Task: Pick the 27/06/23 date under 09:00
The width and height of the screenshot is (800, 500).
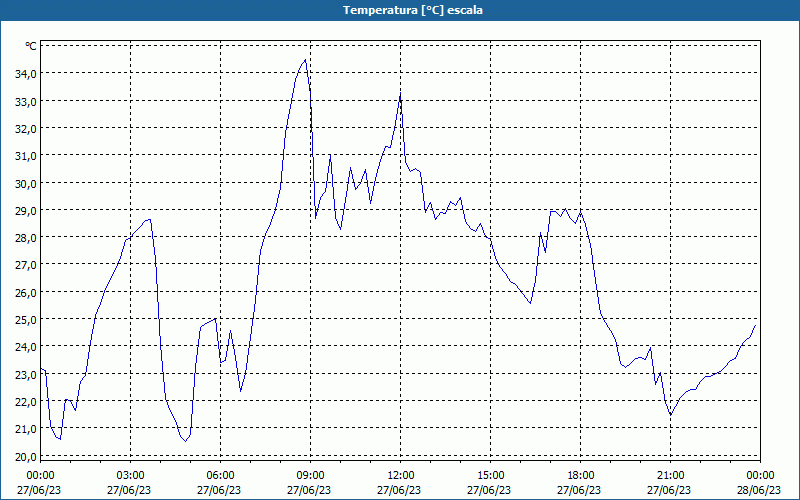Action: 309,490
